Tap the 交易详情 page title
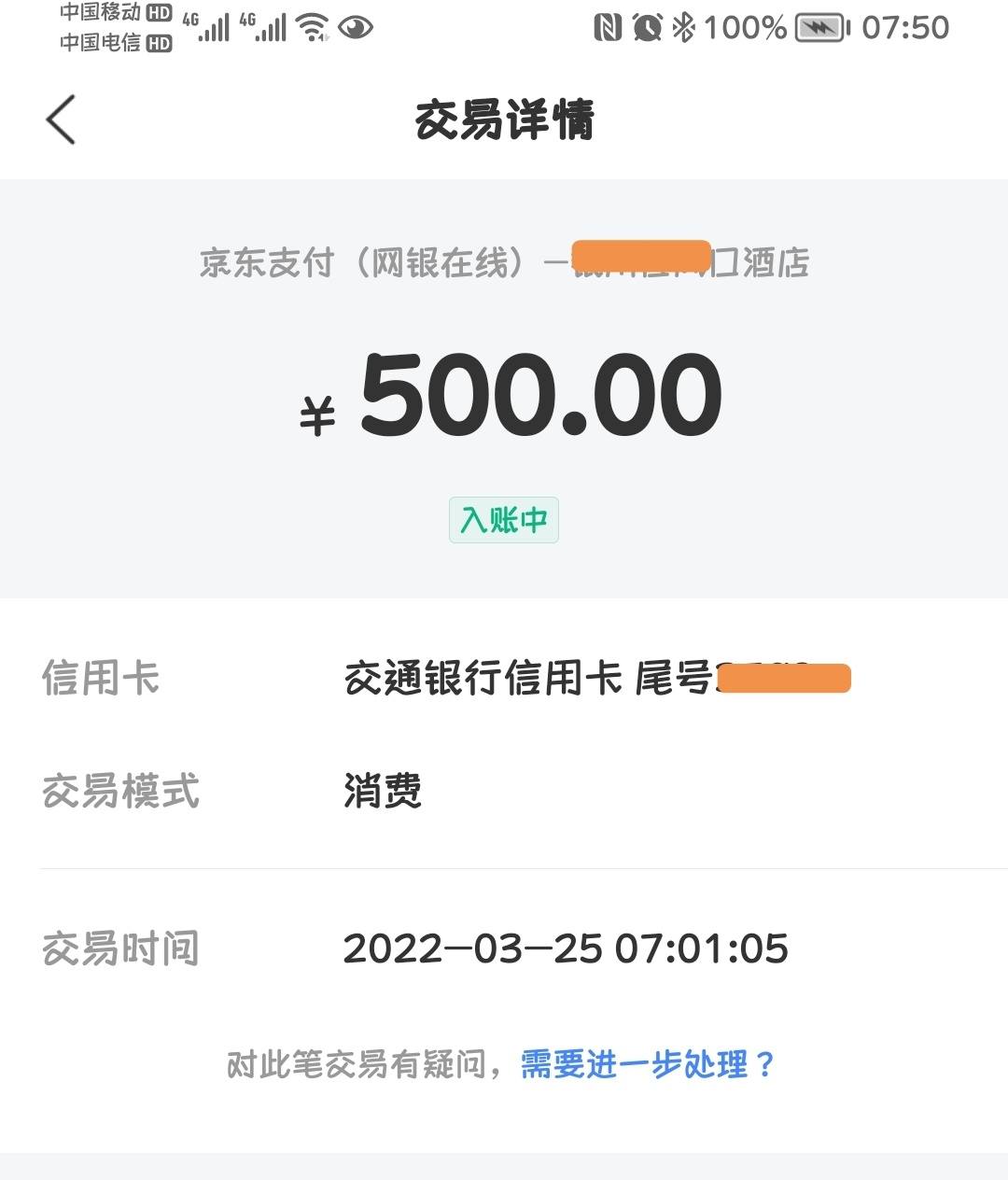The image size is (1008, 1180). 504,120
